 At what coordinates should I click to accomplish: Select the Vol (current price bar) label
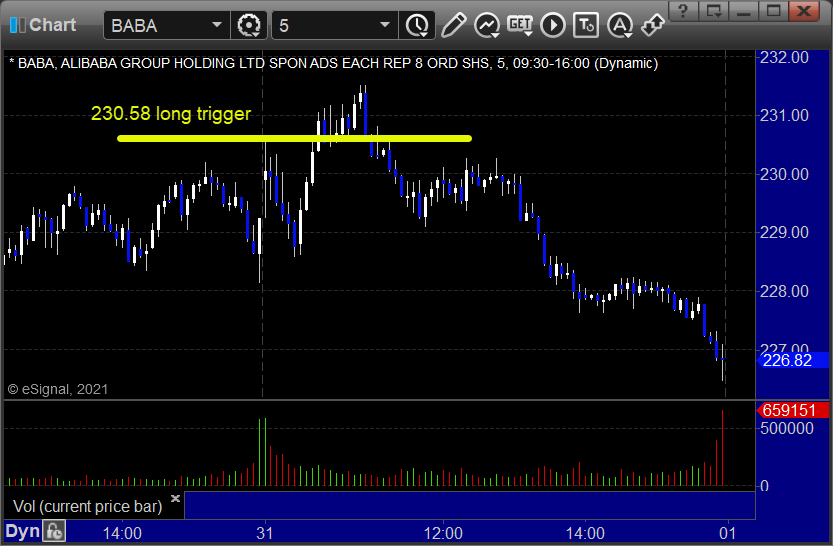(88, 506)
